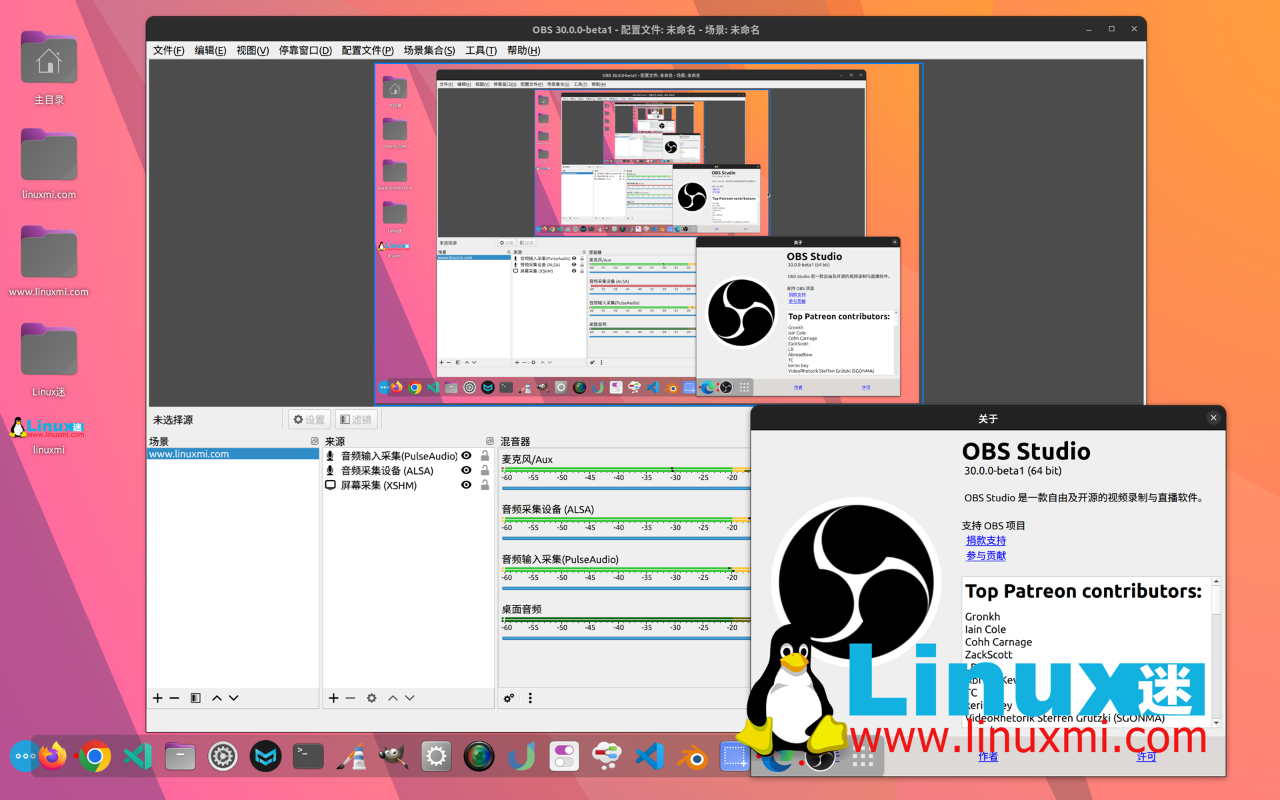Remove source using minus in 来源 toolbar
The image size is (1280, 800).
click(350, 698)
